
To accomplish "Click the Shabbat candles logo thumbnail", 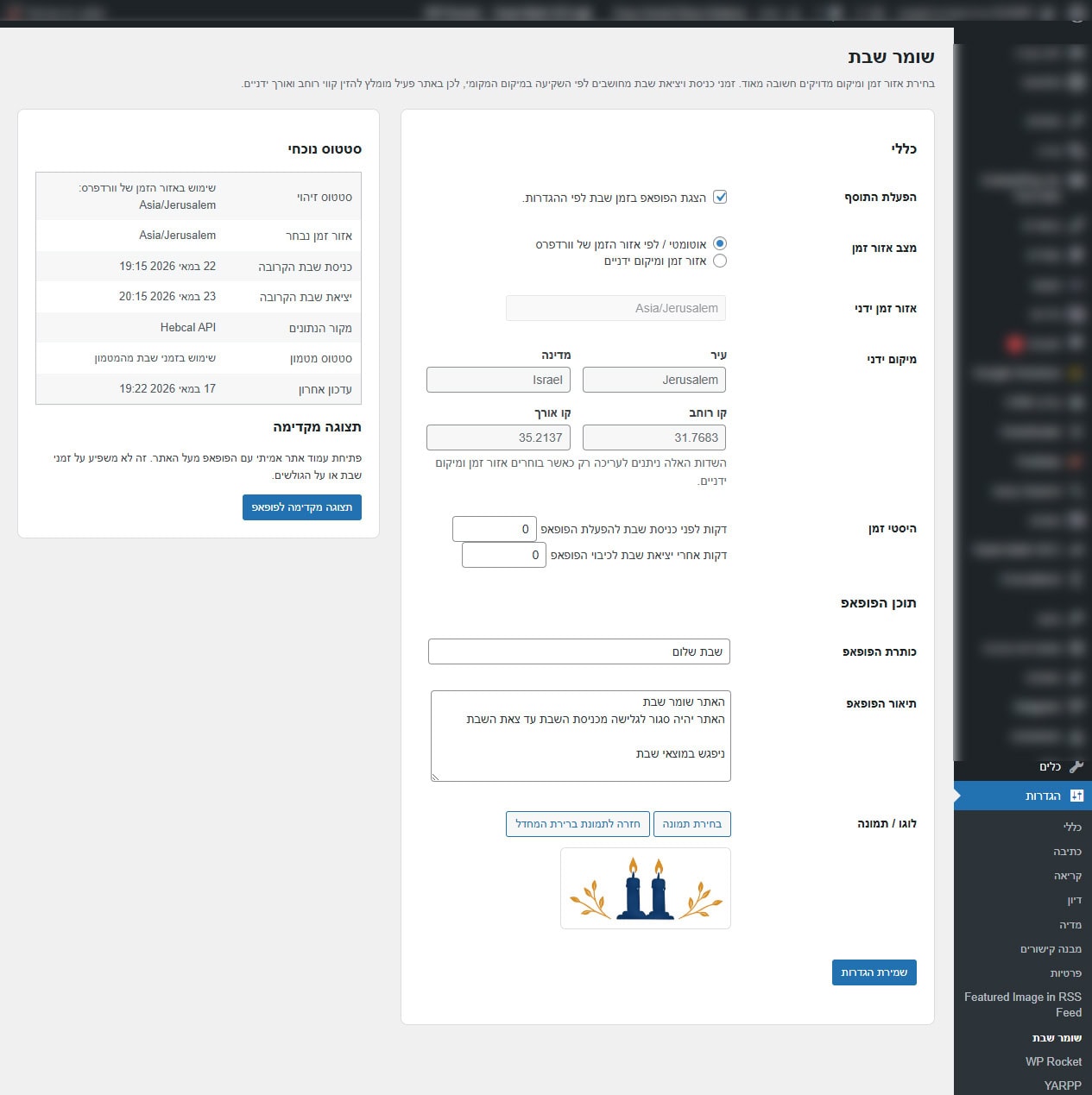I will point(646,888).
